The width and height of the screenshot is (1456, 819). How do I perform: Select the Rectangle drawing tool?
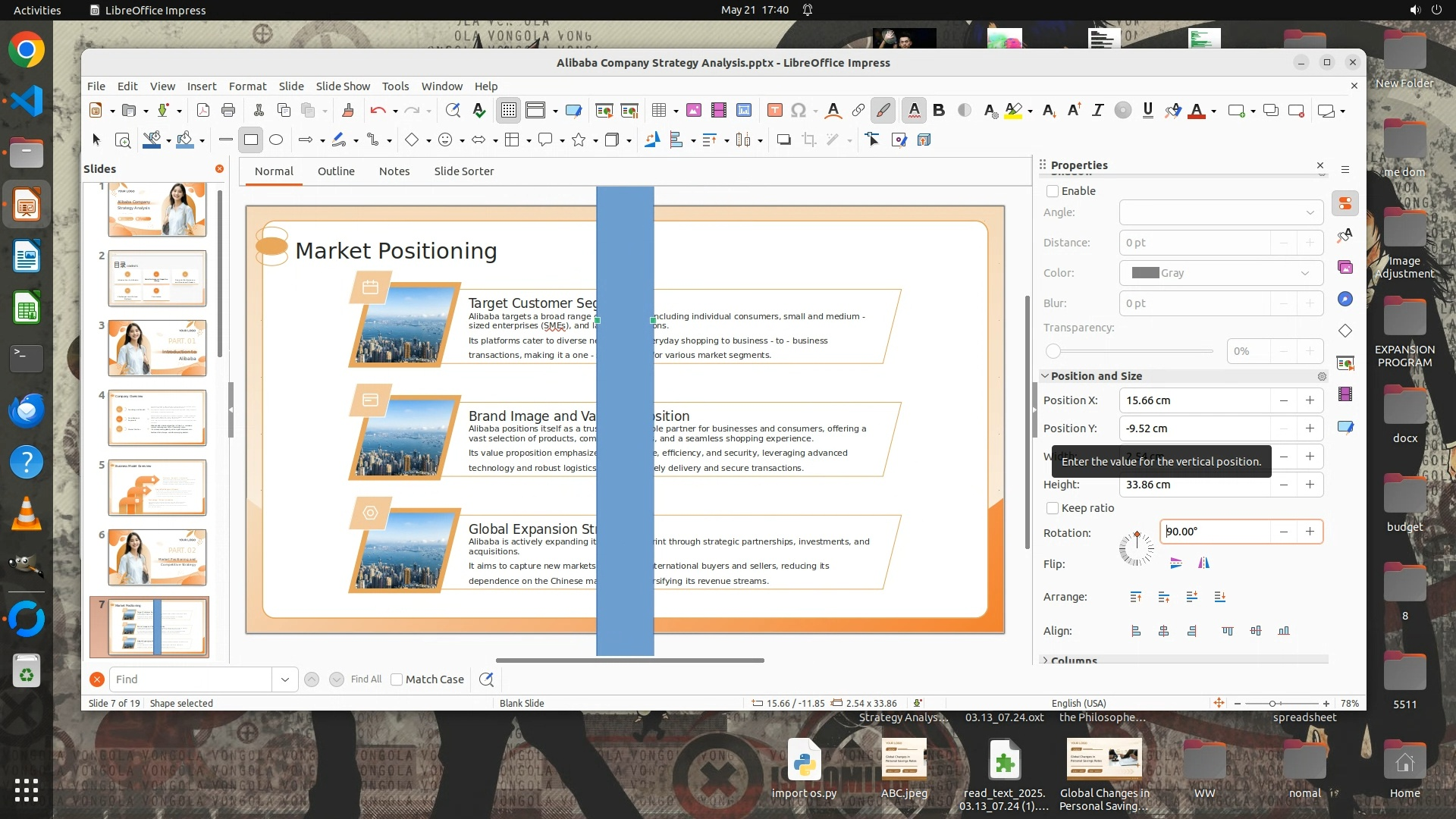click(250, 140)
